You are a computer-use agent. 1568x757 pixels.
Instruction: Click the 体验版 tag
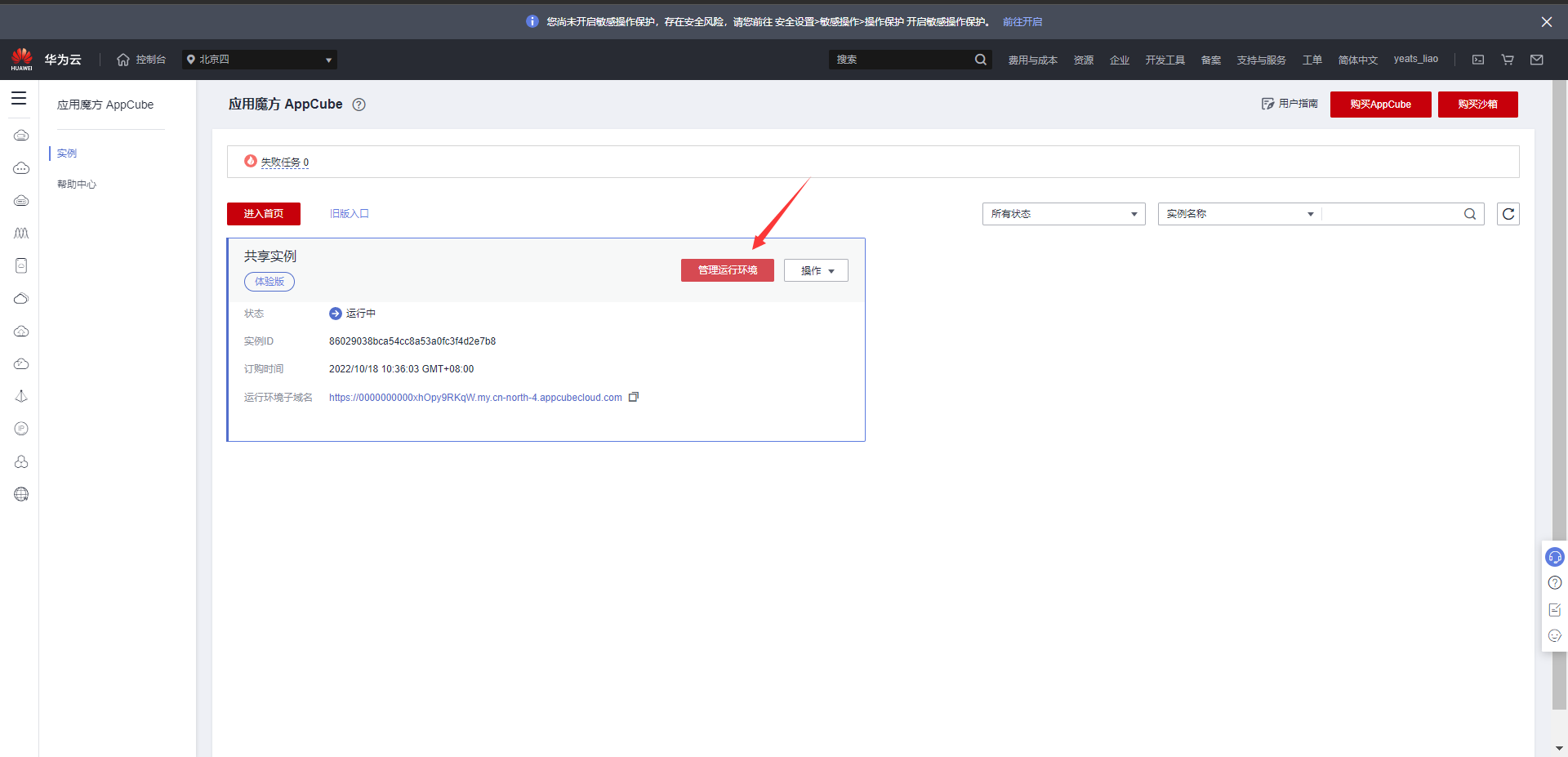[269, 282]
